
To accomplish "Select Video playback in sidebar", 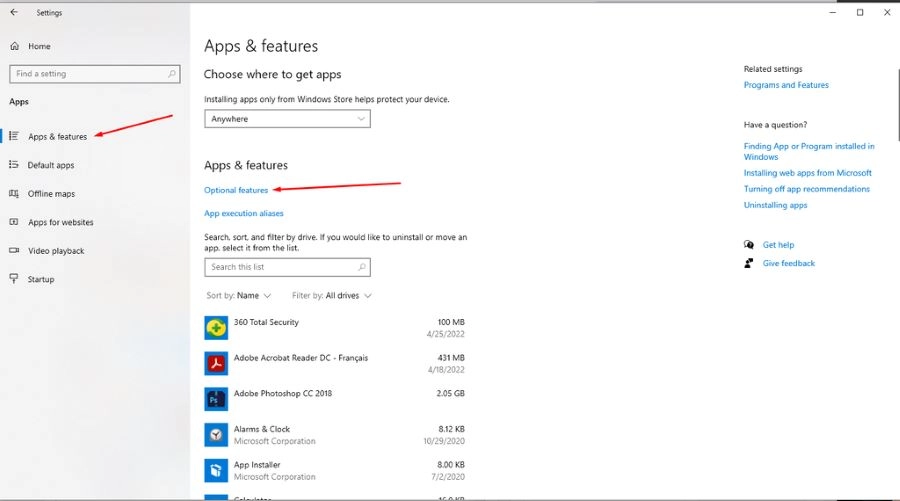I will 56,251.
